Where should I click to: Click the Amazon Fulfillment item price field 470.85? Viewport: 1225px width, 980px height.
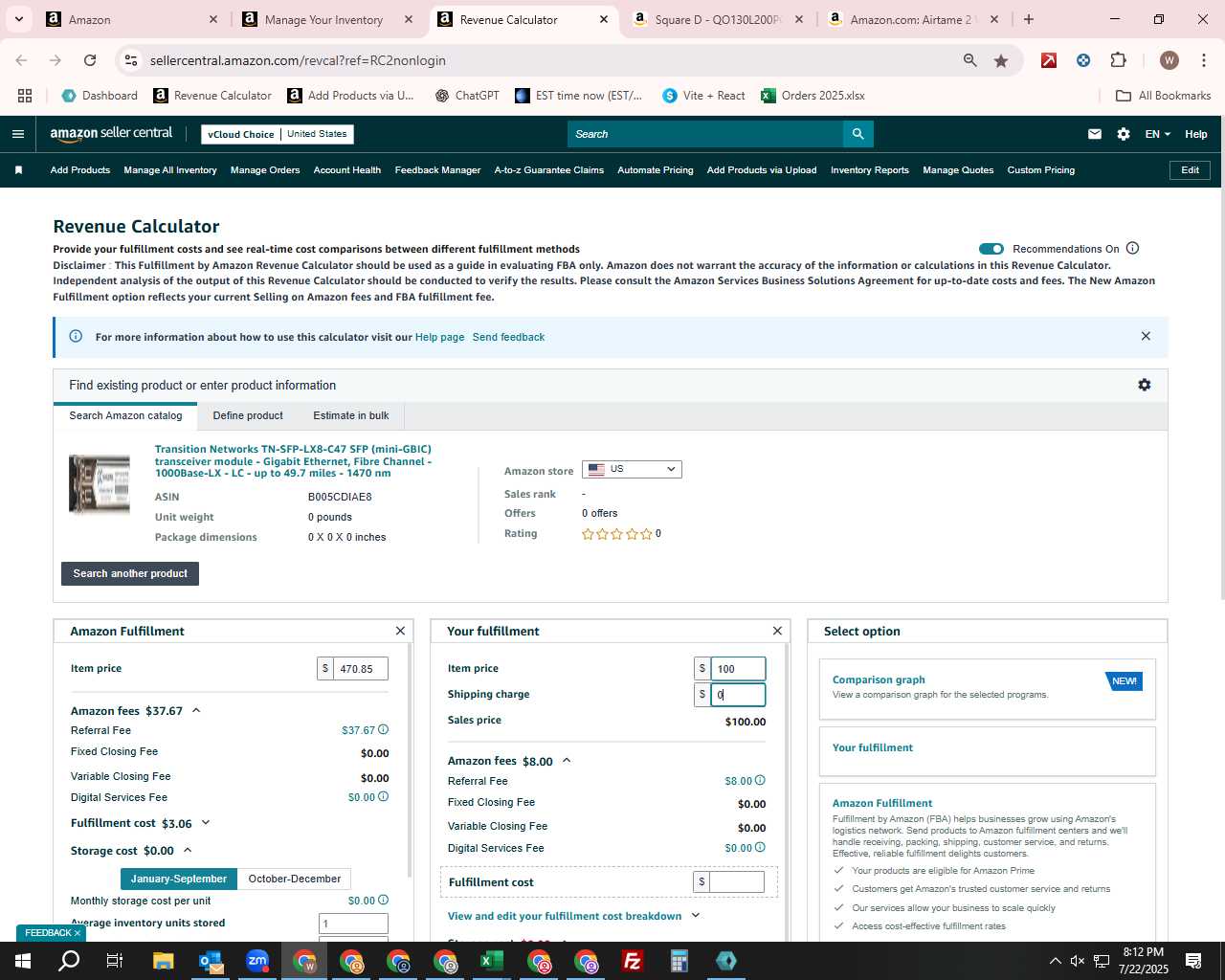361,669
